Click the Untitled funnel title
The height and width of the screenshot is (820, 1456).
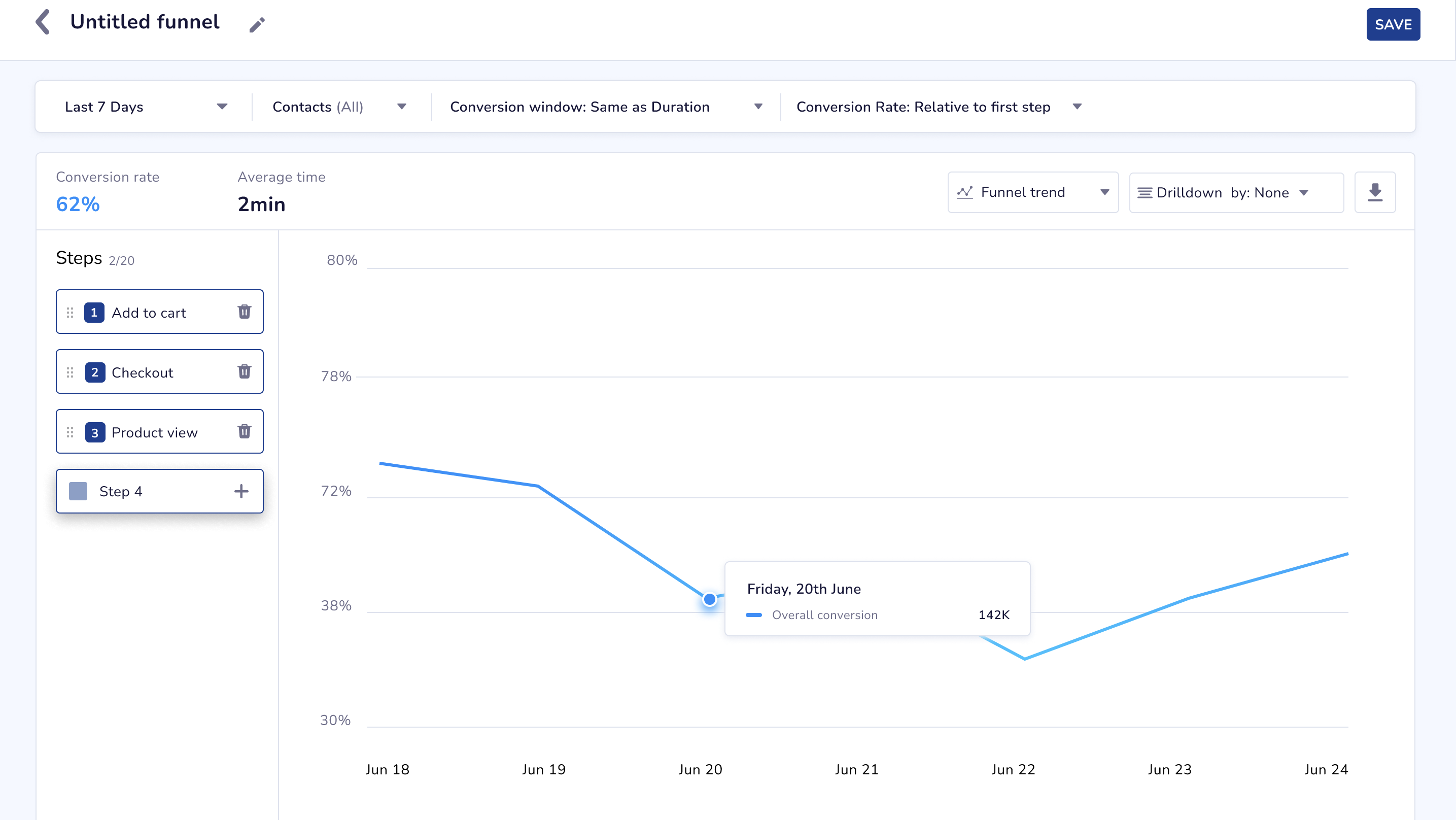pos(145,22)
